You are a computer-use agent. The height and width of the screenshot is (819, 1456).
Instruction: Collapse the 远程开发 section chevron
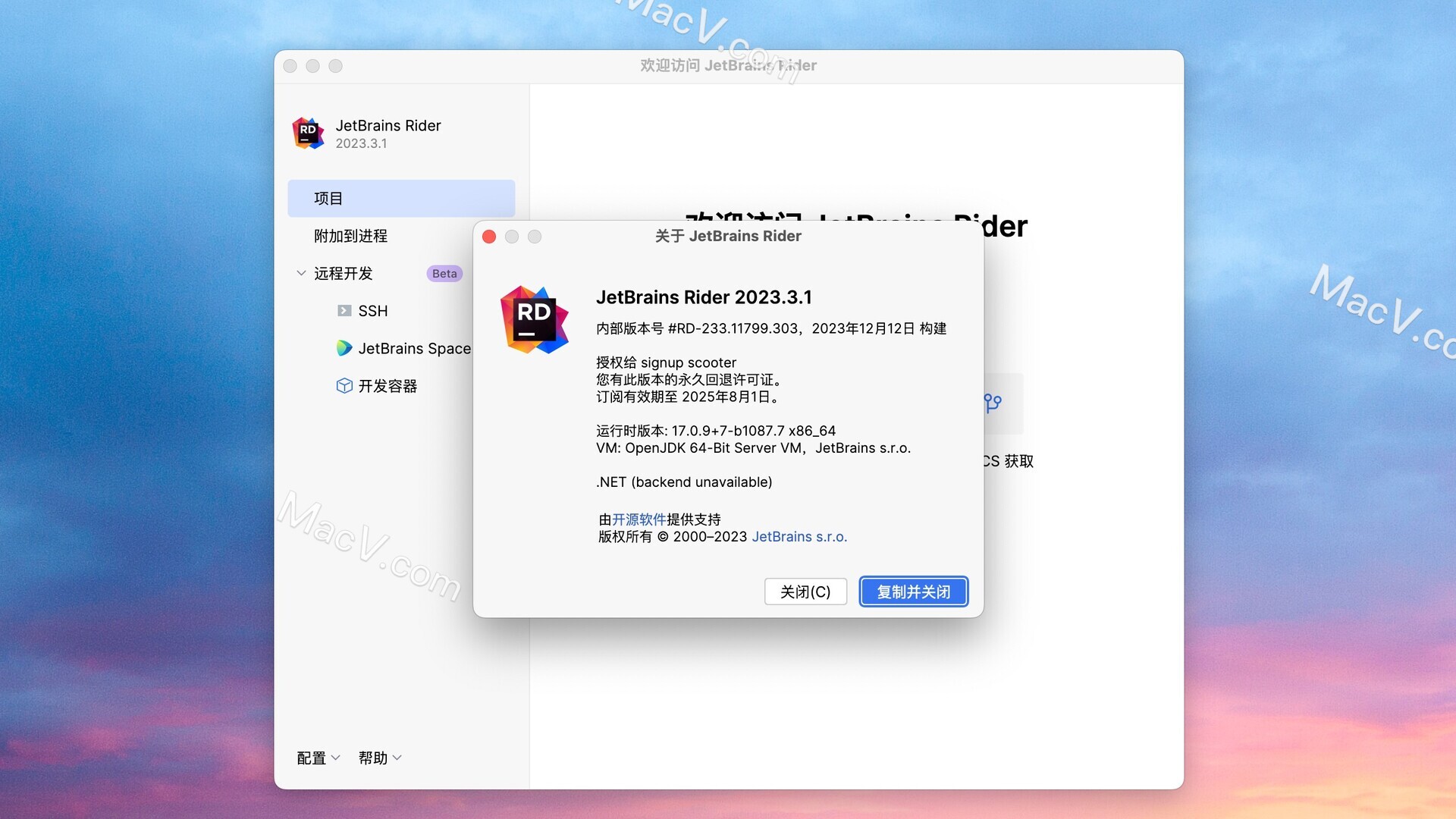click(301, 273)
